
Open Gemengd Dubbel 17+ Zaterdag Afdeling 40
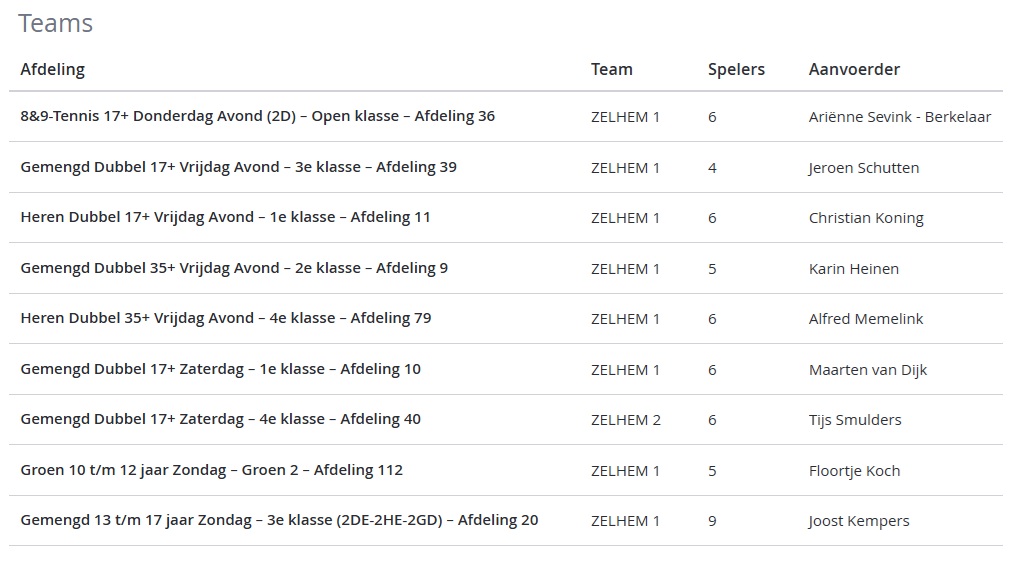tap(220, 419)
